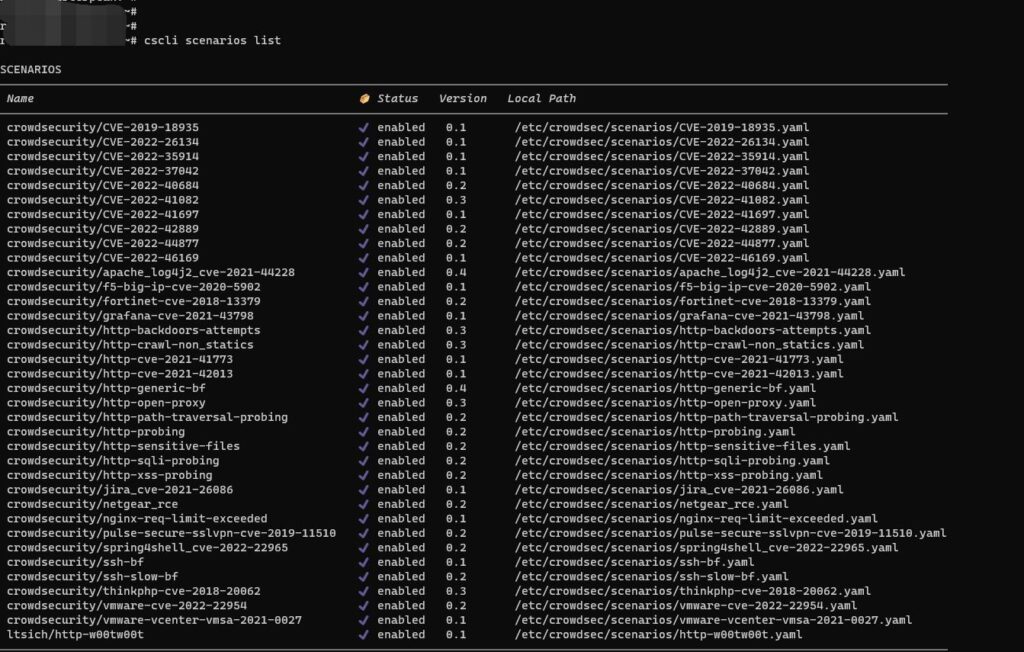Click the checkmark icon in the http-generic-bf row
Image resolution: width=1024 pixels, height=652 pixels.
click(364, 388)
